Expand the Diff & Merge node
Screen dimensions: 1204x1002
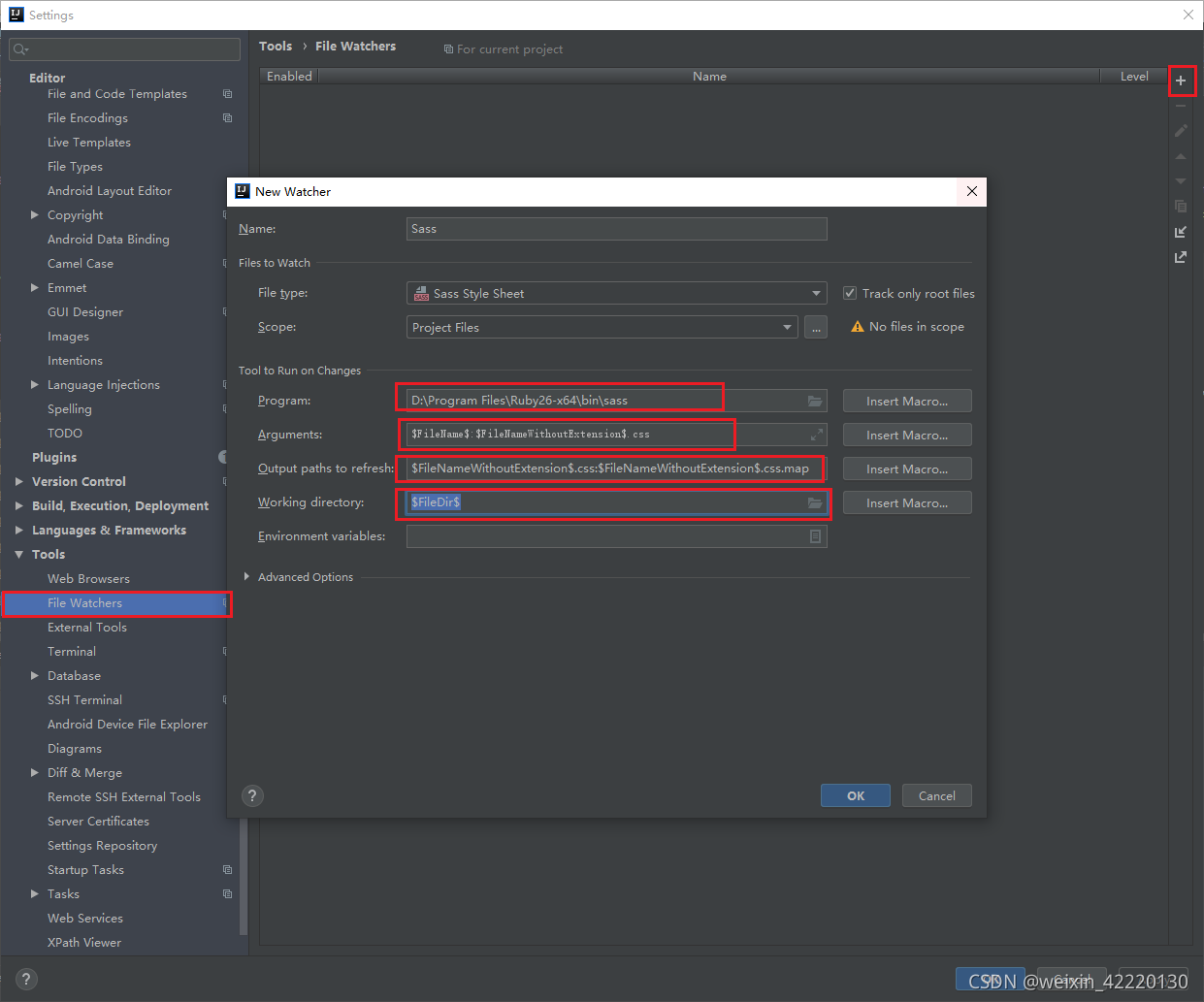[35, 773]
